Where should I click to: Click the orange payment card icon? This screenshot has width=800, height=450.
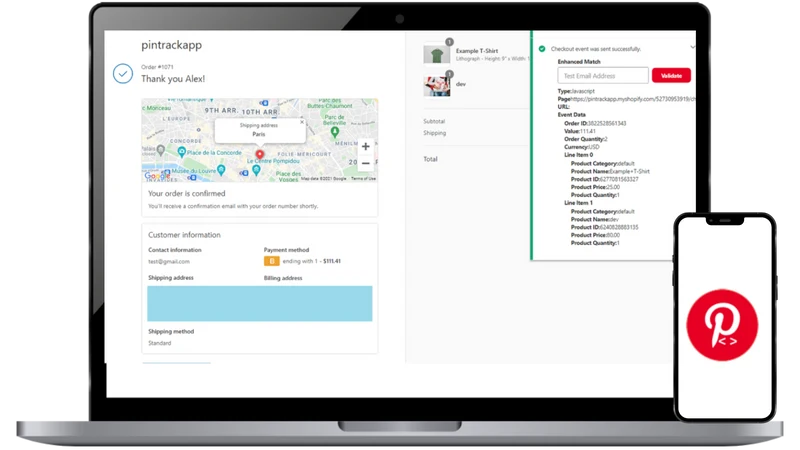pos(271,261)
